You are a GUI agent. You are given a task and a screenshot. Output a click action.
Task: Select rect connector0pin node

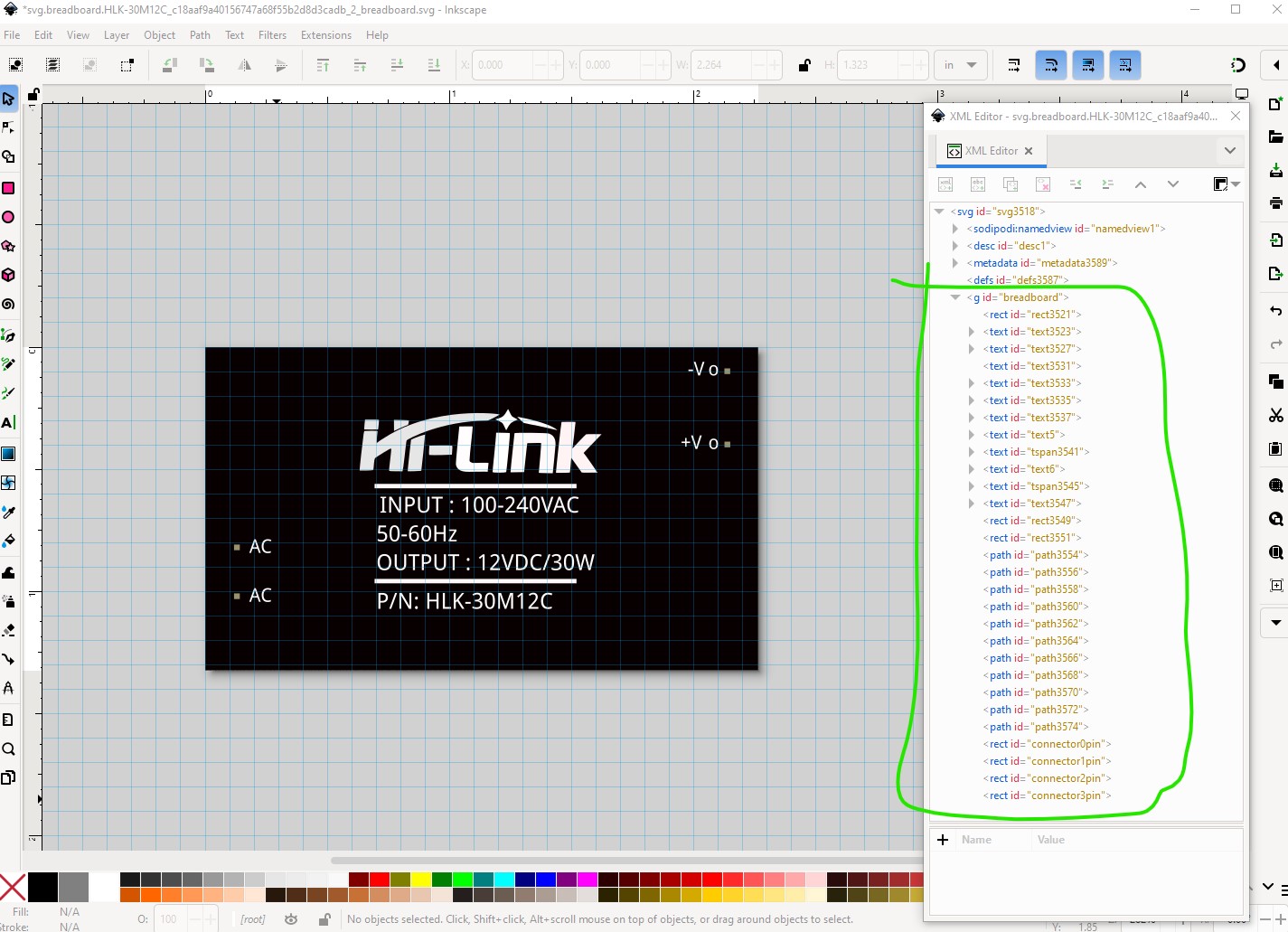click(x=1047, y=744)
